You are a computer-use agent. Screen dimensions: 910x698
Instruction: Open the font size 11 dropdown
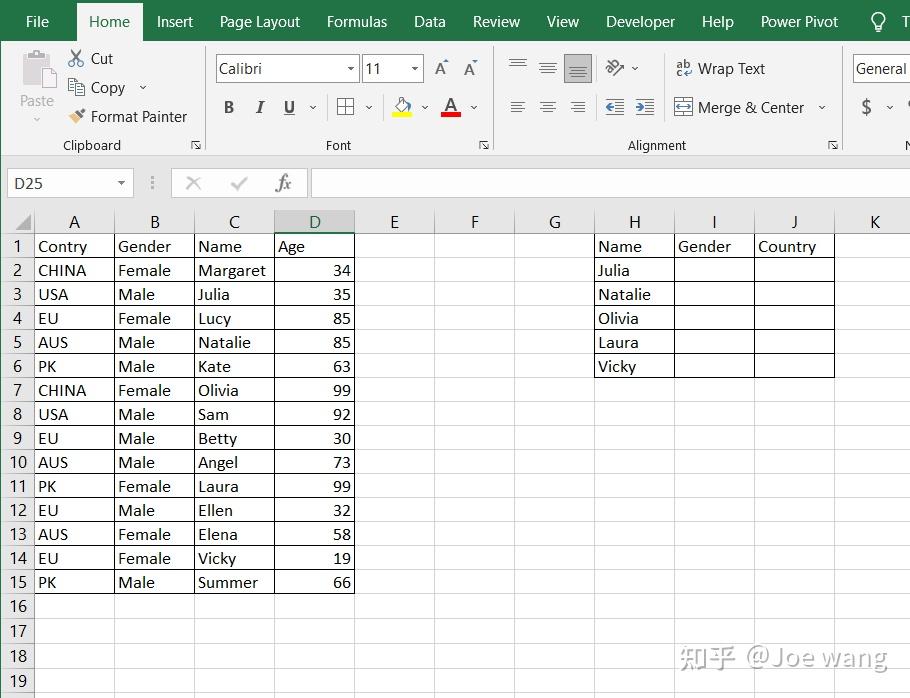point(414,68)
